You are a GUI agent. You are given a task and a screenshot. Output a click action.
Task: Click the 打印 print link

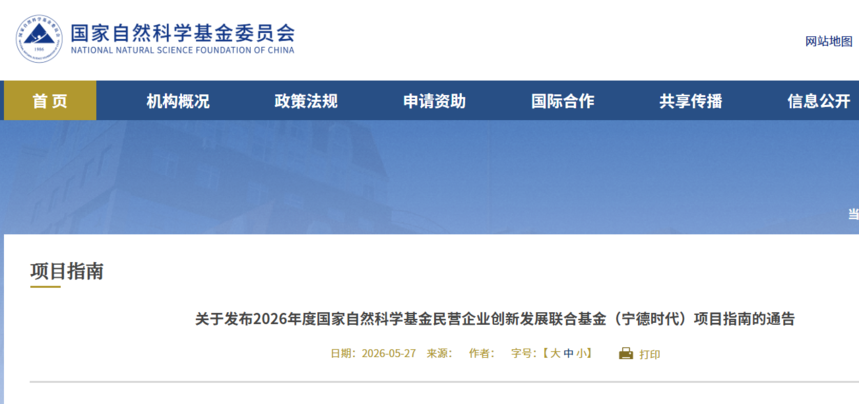pyautogui.click(x=650, y=354)
